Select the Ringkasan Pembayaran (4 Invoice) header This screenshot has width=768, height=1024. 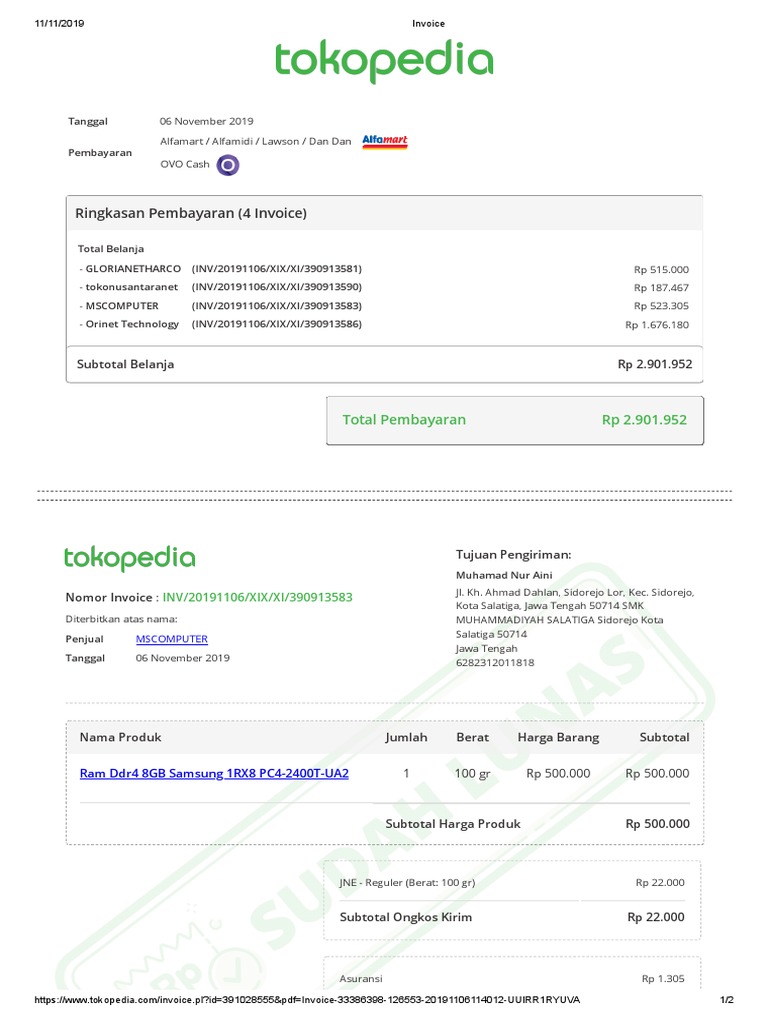point(191,213)
